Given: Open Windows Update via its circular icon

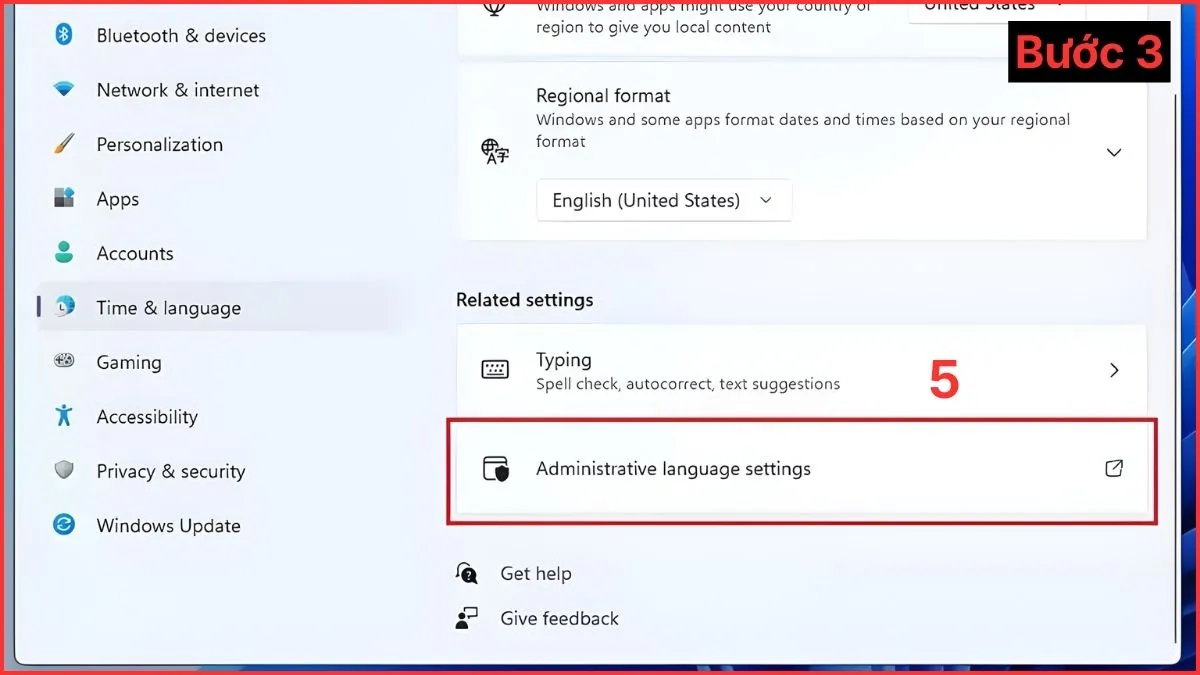Looking at the screenshot, I should (62, 525).
